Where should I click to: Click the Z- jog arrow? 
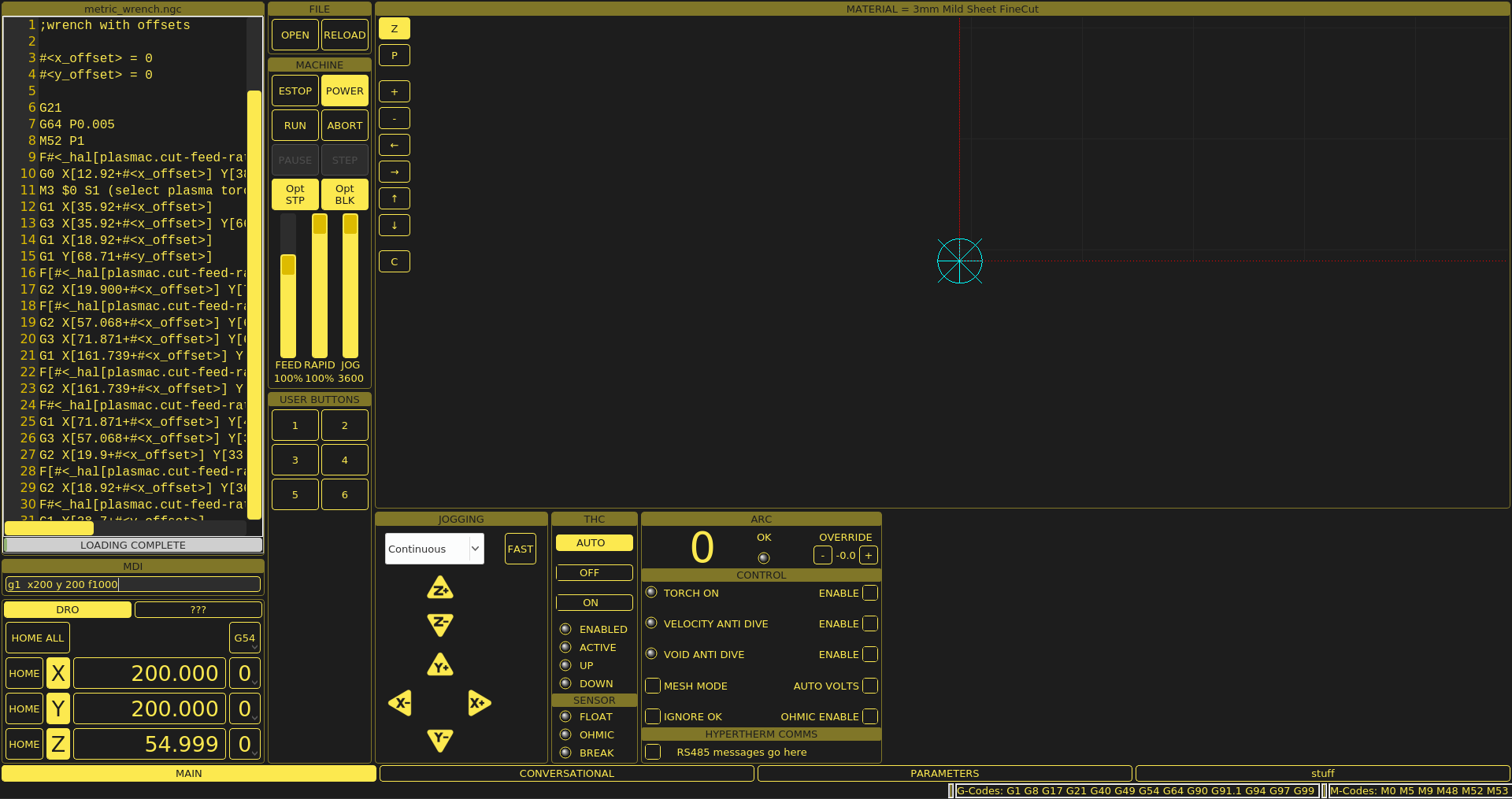click(439, 624)
